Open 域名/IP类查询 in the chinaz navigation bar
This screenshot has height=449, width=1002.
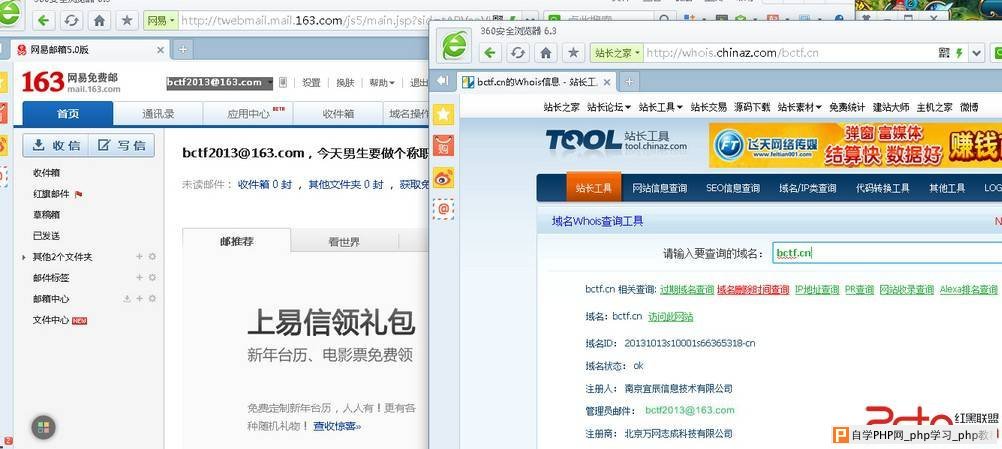click(x=808, y=188)
